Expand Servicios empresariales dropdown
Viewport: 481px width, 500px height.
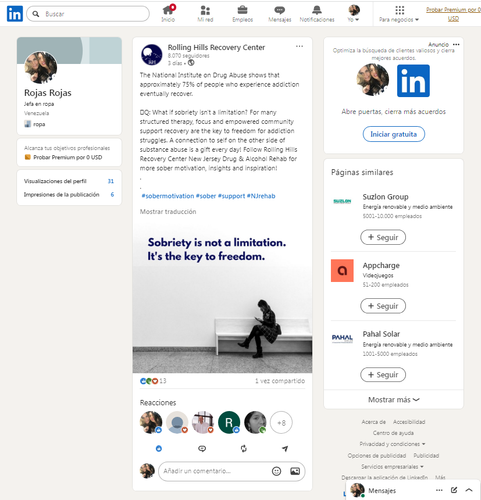[x=392, y=467]
